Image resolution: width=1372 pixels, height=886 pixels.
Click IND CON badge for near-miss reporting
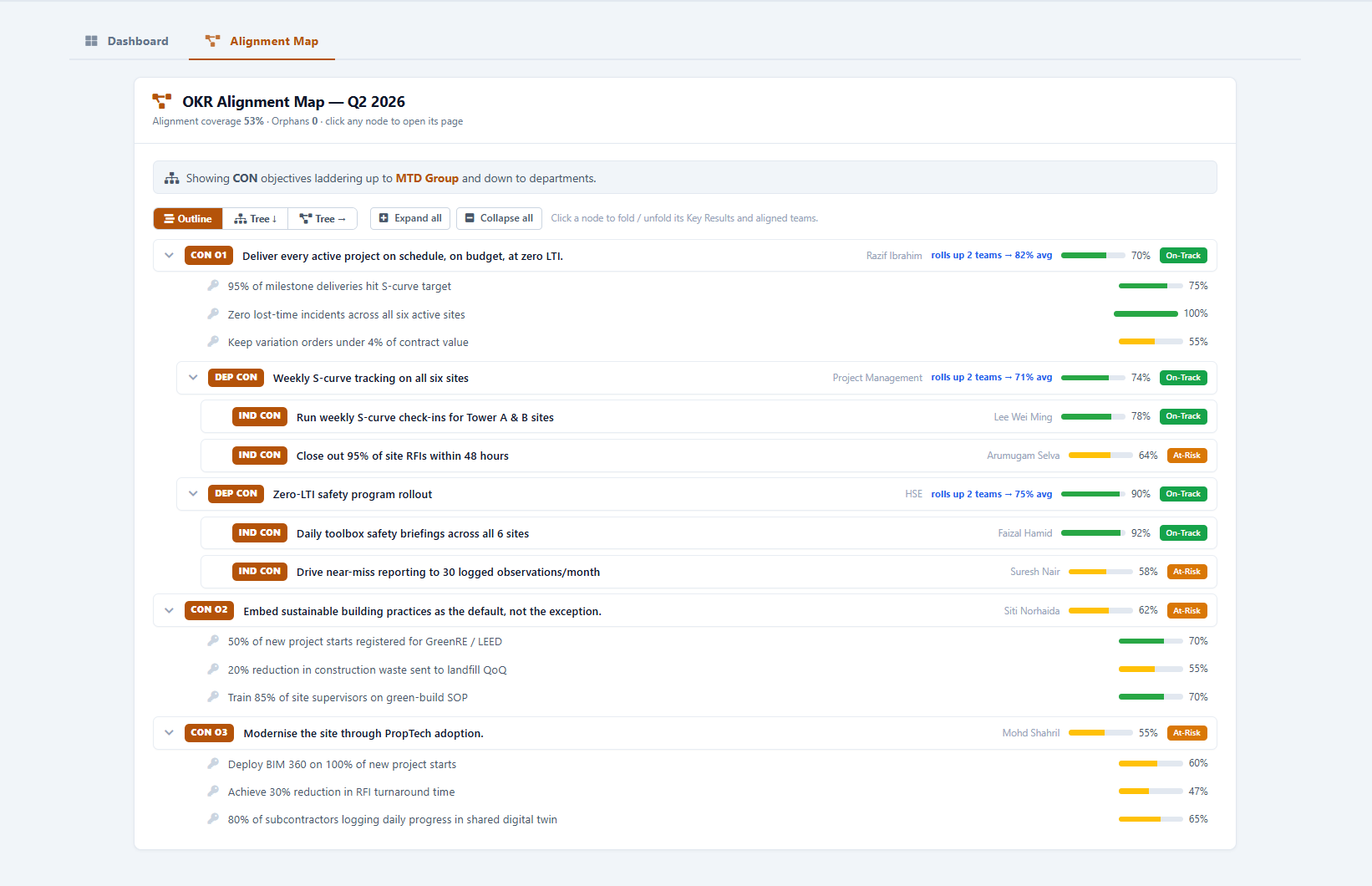coord(260,572)
